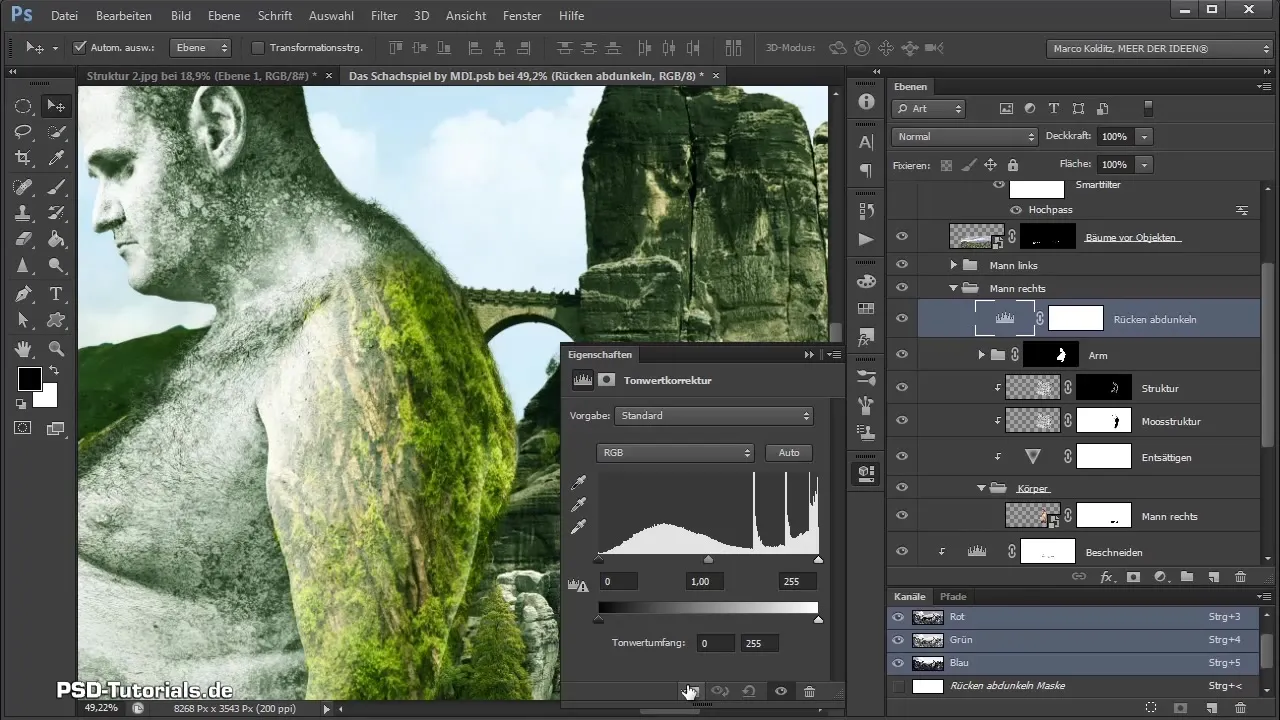Open the Ebene auto-select dropdown
Viewport: 1280px width, 720px height.
(x=200, y=47)
